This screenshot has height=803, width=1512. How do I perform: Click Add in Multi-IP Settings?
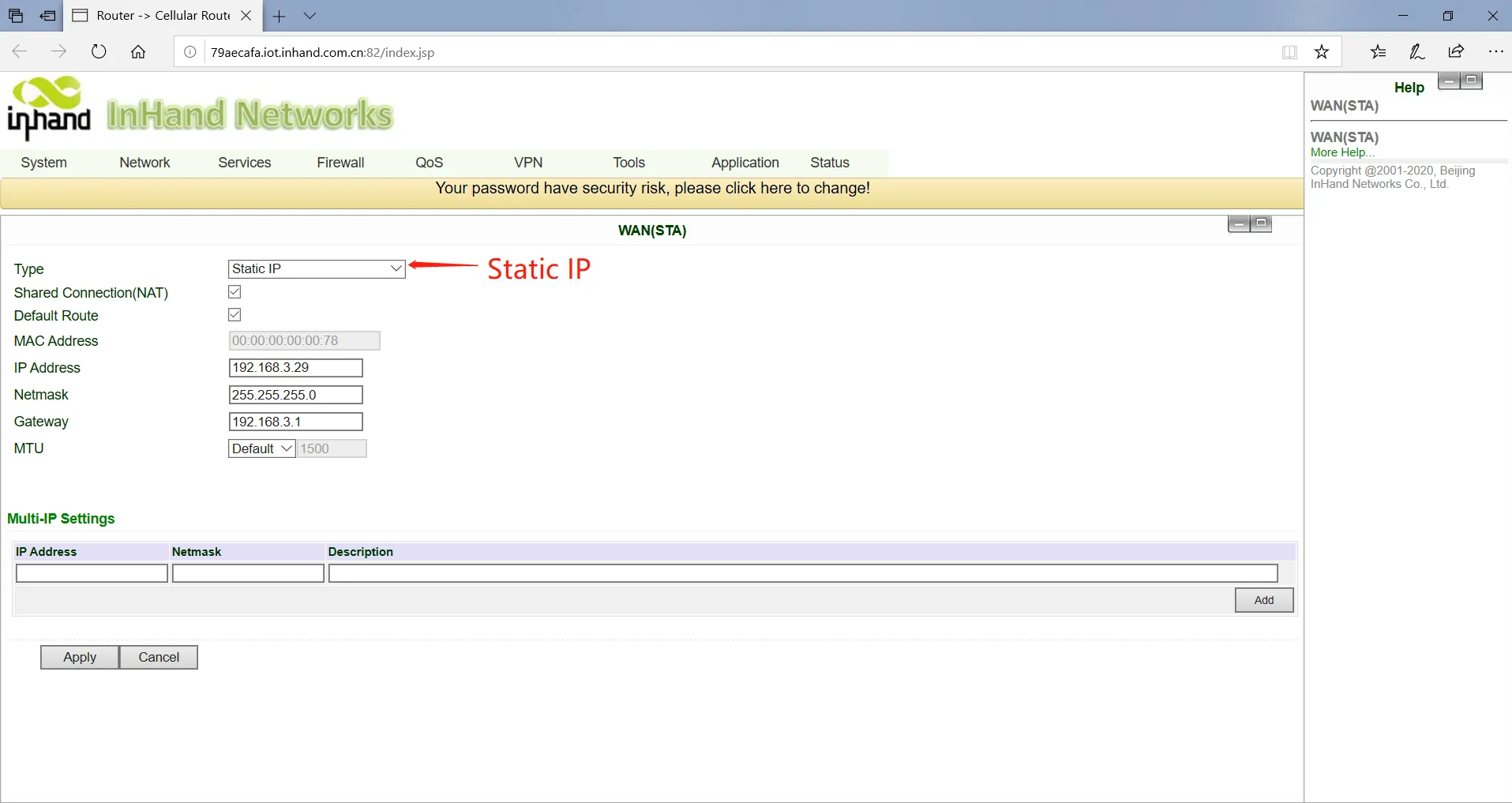click(x=1264, y=600)
